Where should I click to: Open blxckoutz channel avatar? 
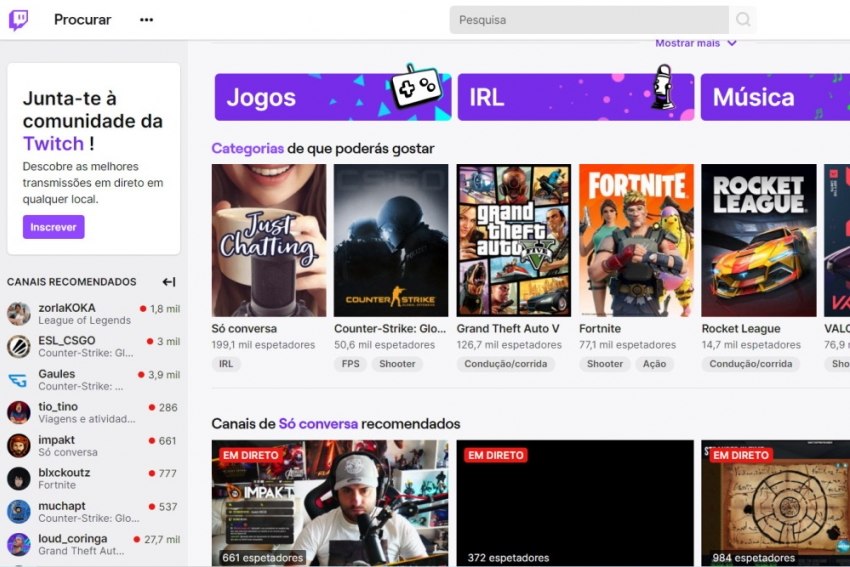pos(18,479)
